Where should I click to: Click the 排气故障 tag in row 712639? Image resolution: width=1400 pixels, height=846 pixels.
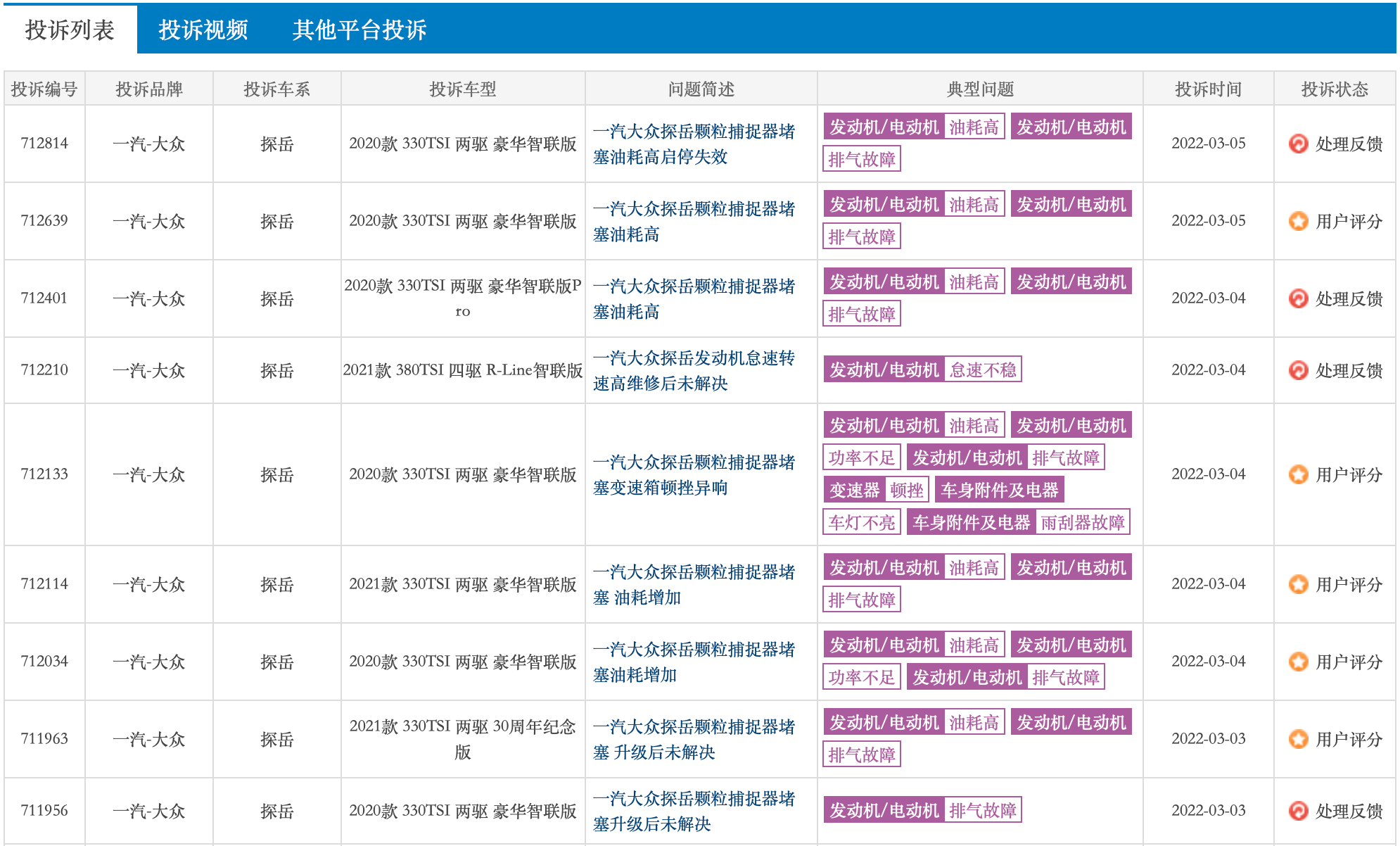click(862, 237)
